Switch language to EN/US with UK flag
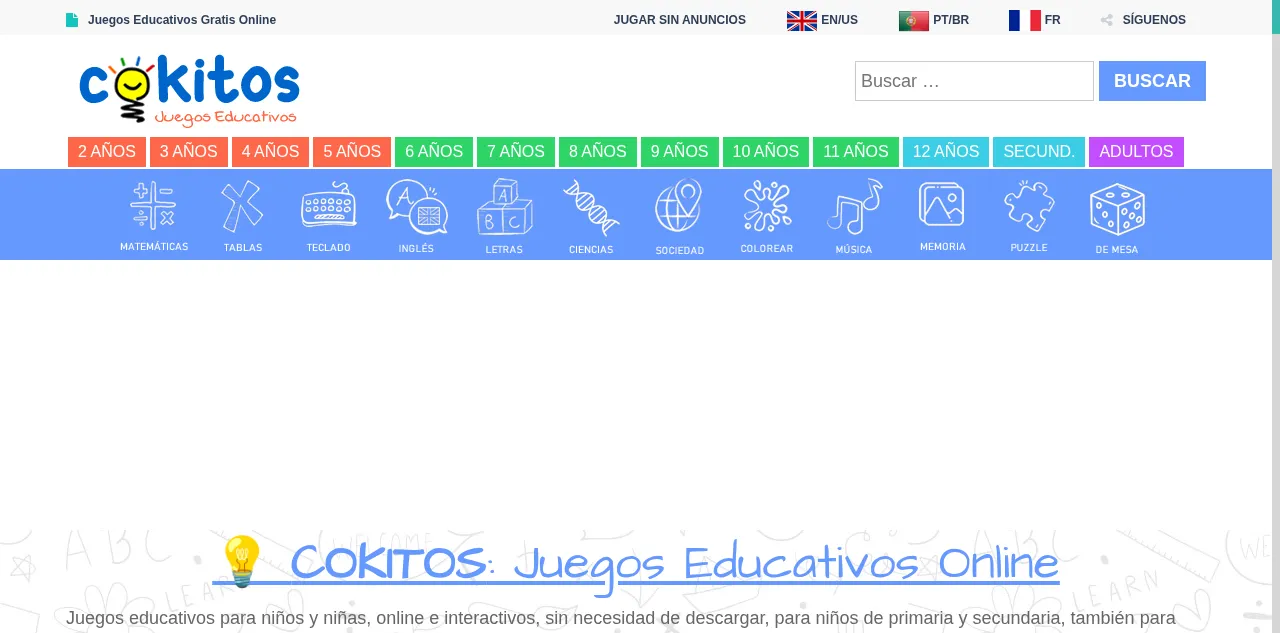 click(x=822, y=20)
